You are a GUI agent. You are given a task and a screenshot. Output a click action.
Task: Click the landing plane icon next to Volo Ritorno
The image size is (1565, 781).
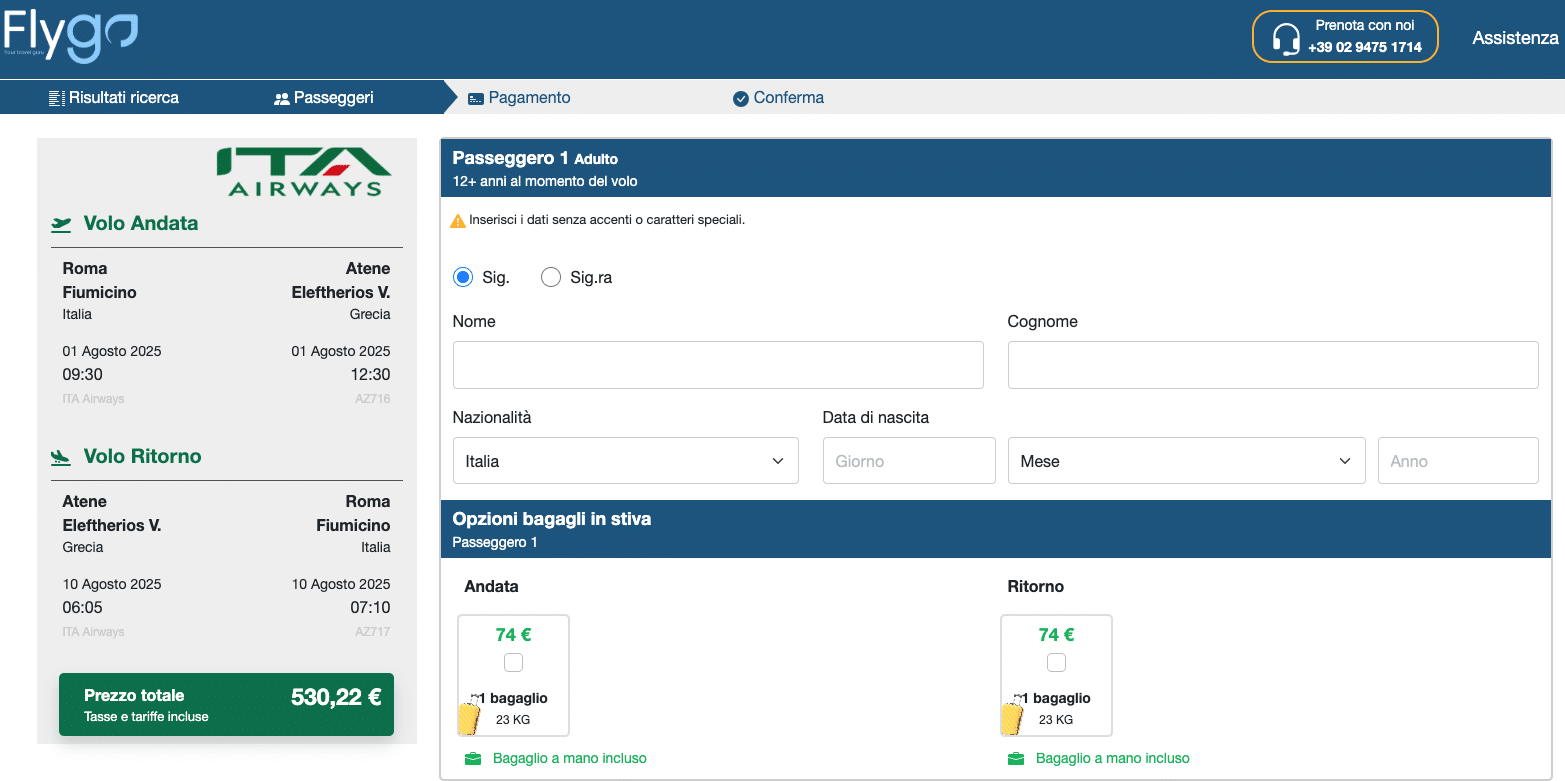(x=62, y=457)
